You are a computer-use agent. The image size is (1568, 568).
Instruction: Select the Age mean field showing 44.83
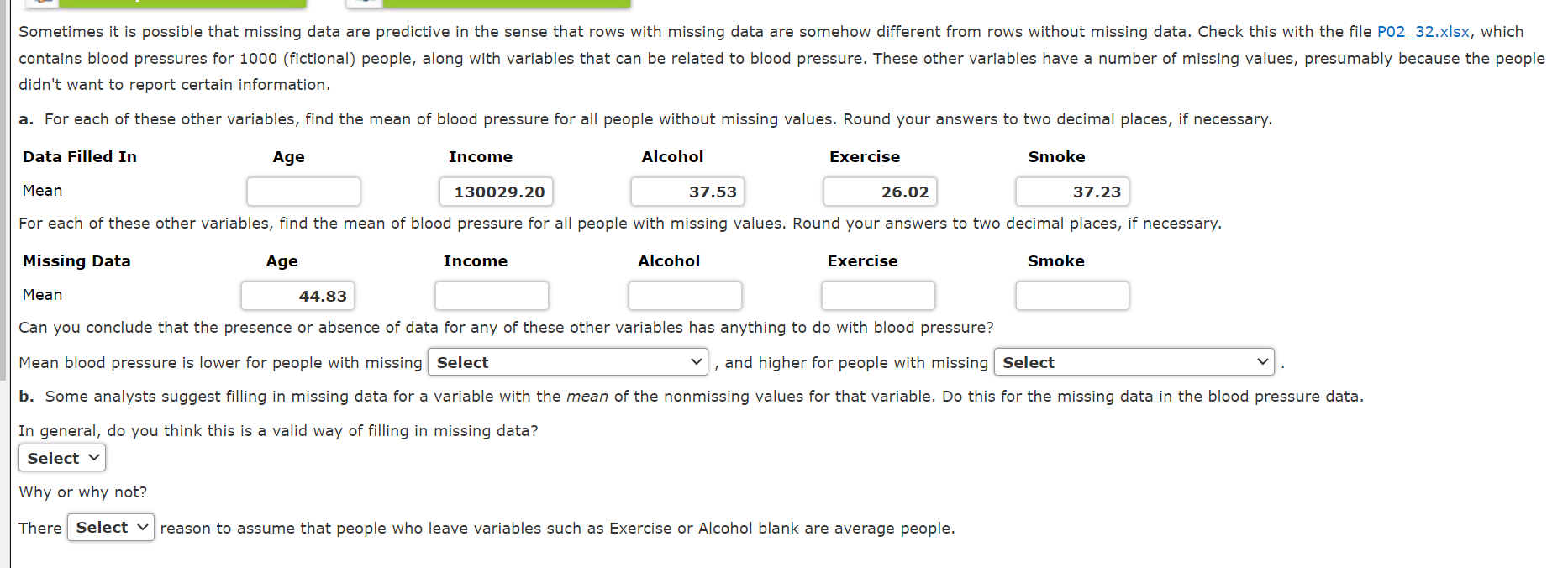297,296
